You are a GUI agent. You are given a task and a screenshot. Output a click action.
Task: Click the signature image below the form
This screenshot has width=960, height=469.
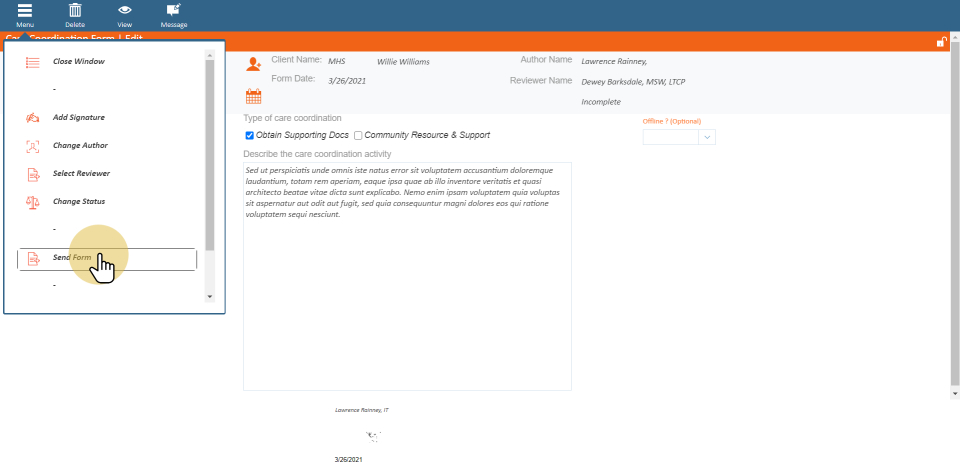pyautogui.click(x=373, y=436)
